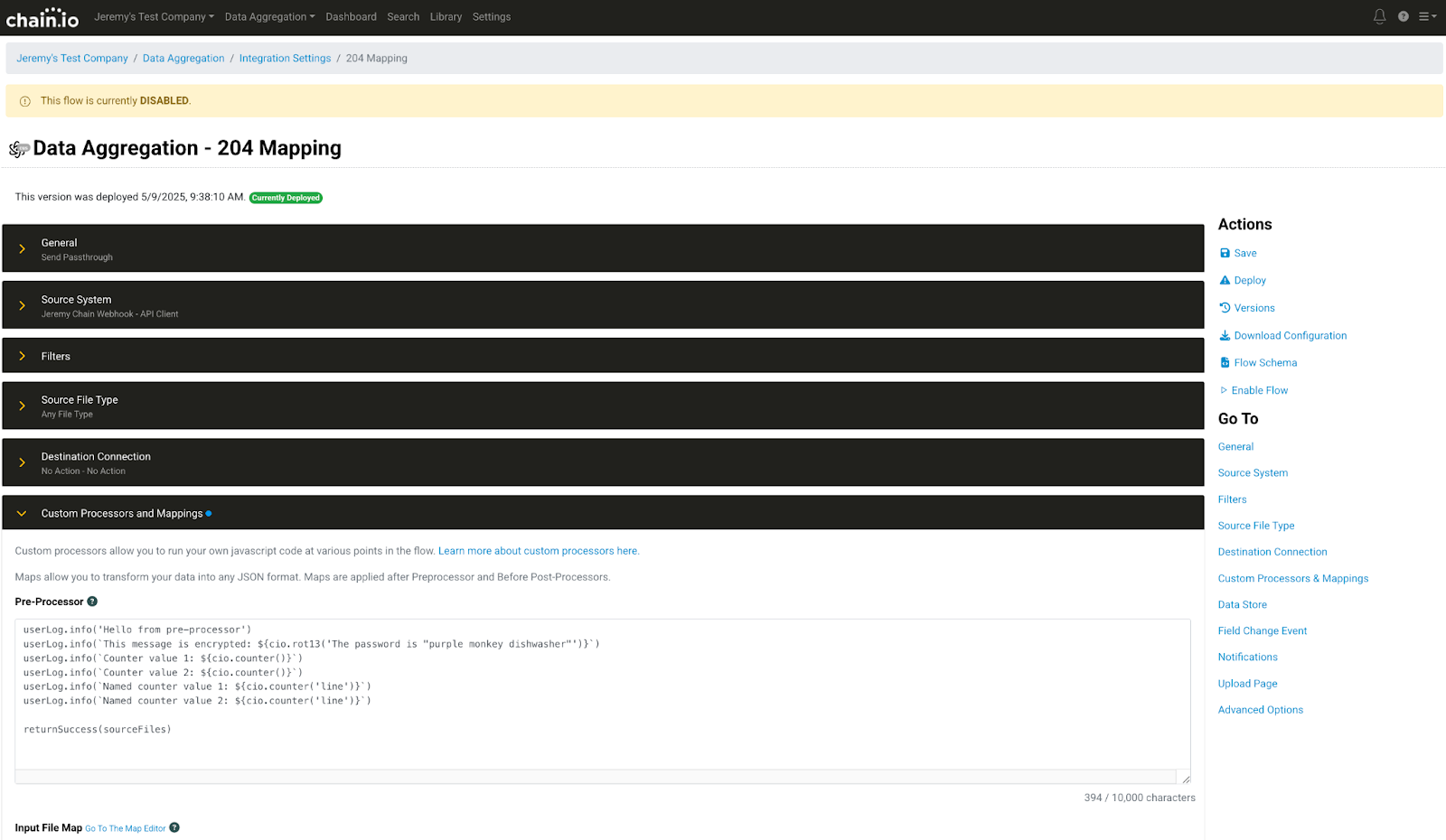Click the Save disk icon
Image resolution: width=1446 pixels, height=840 pixels.
pyautogui.click(x=1225, y=253)
